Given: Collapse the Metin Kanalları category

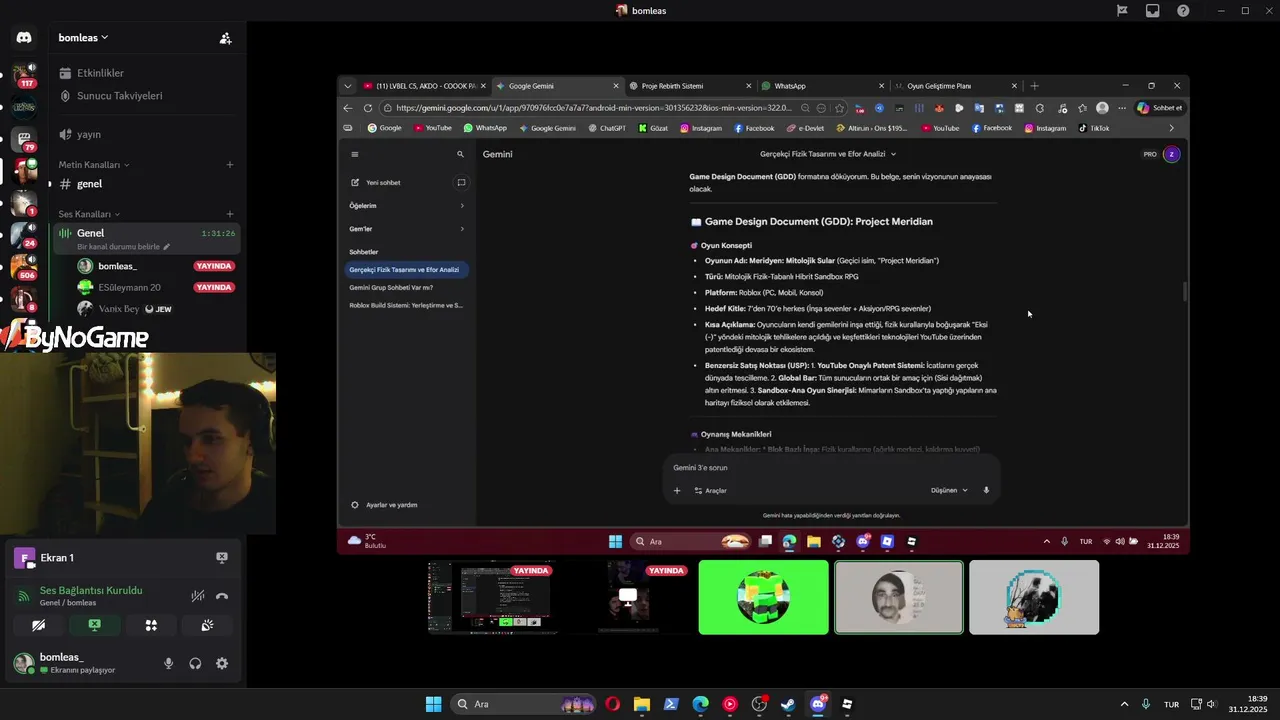Looking at the screenshot, I should (94, 164).
